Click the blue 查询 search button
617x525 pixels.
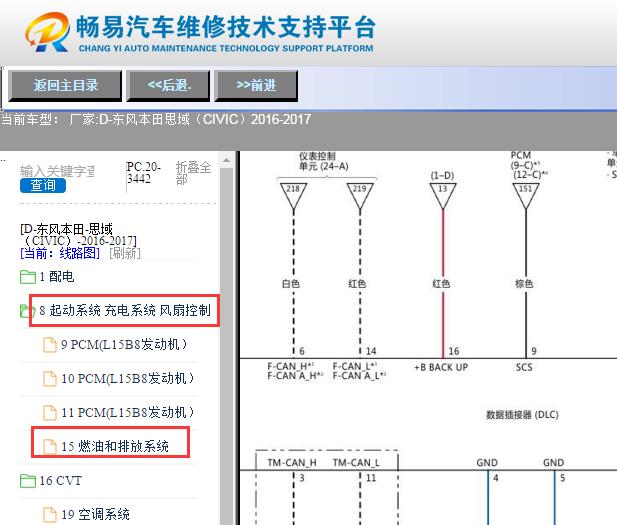[43, 185]
